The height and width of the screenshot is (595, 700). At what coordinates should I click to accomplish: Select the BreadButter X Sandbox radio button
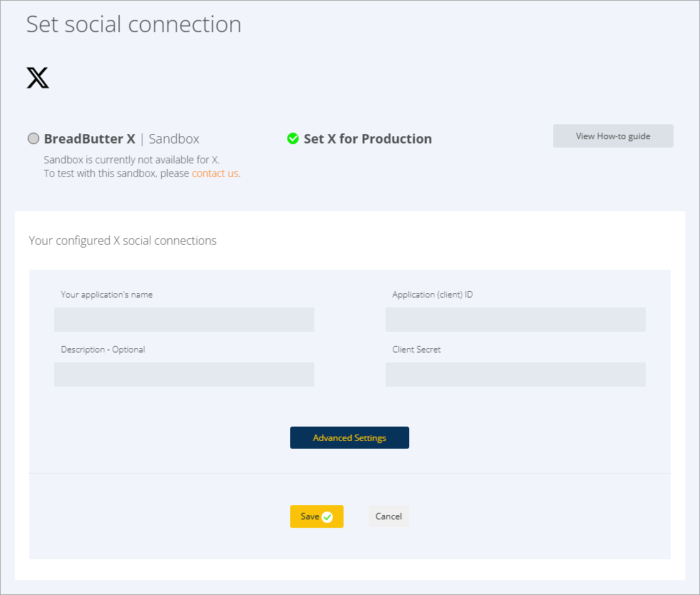pos(34,139)
